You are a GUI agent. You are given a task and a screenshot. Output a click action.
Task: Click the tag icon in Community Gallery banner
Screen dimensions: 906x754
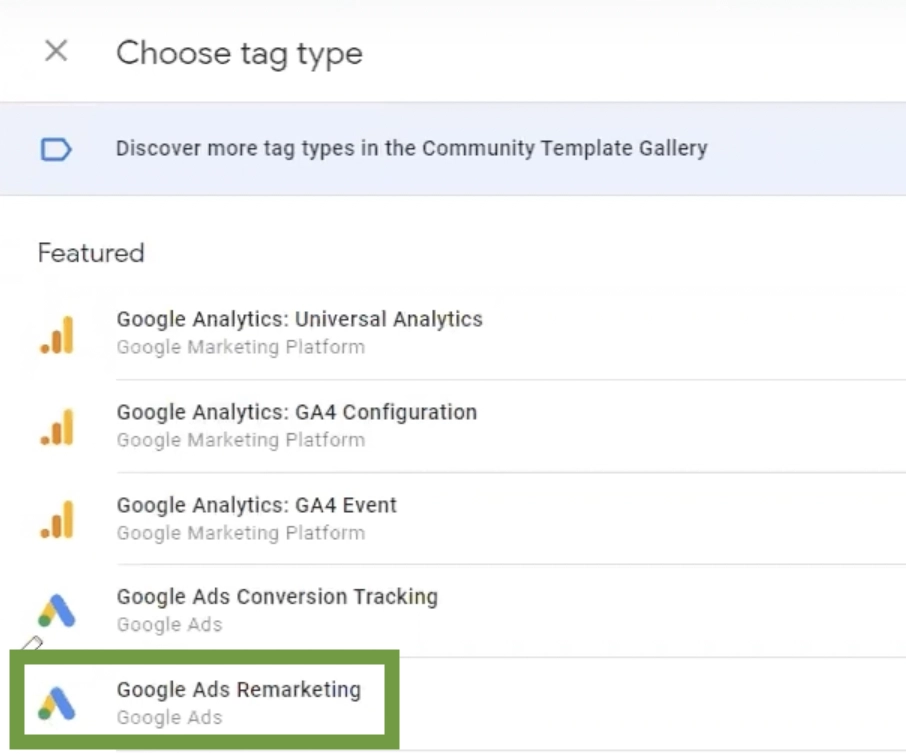(56, 150)
